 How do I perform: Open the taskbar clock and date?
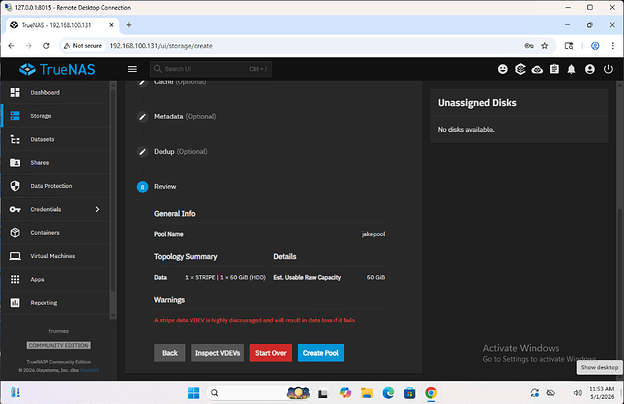[601, 393]
